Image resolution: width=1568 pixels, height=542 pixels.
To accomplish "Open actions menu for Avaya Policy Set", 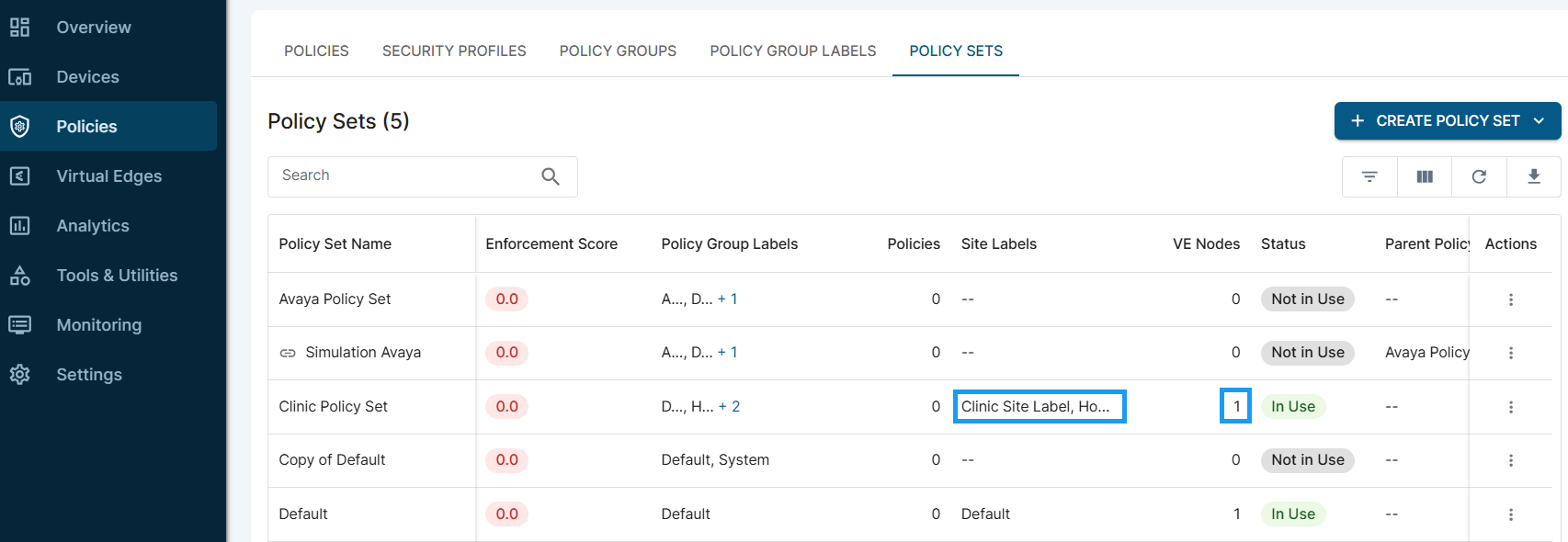I will tap(1510, 299).
